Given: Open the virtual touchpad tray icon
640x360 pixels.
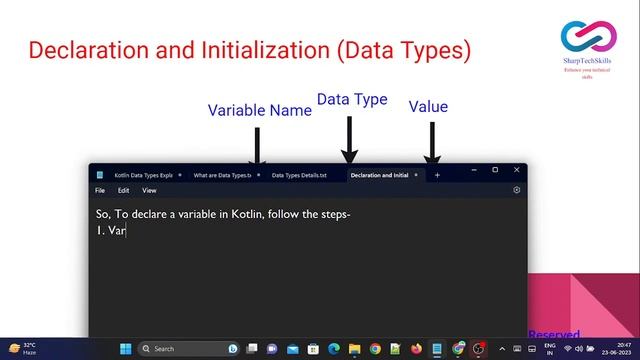Looking at the screenshot, I should click(x=532, y=349).
